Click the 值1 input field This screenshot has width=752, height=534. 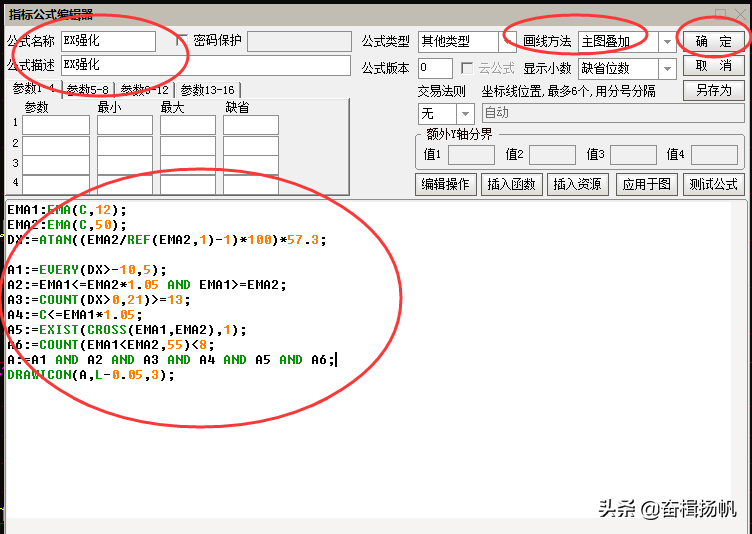(x=471, y=155)
